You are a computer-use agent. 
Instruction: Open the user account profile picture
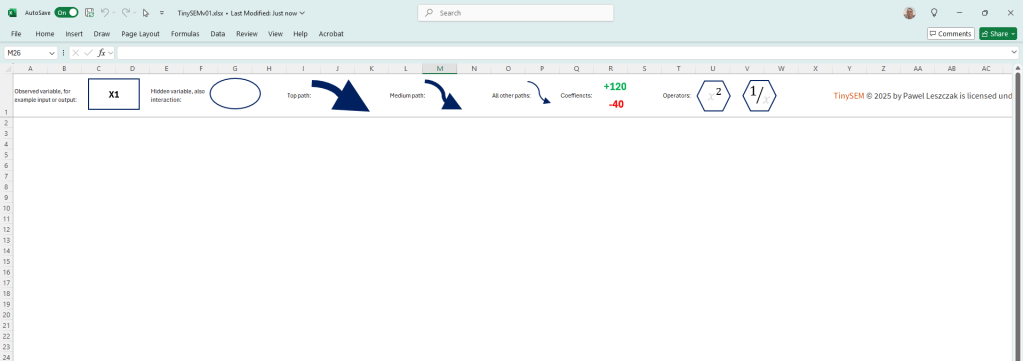909,12
